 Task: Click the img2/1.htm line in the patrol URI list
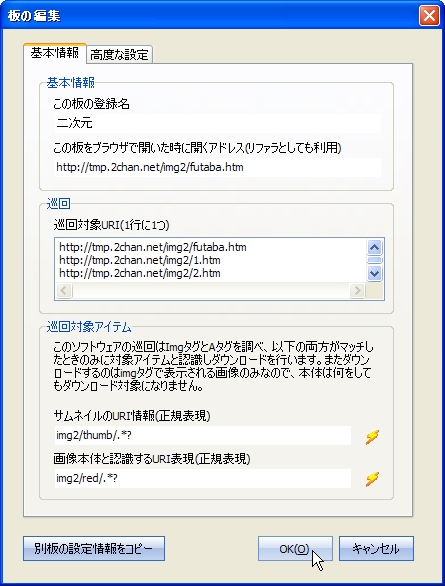(140, 260)
